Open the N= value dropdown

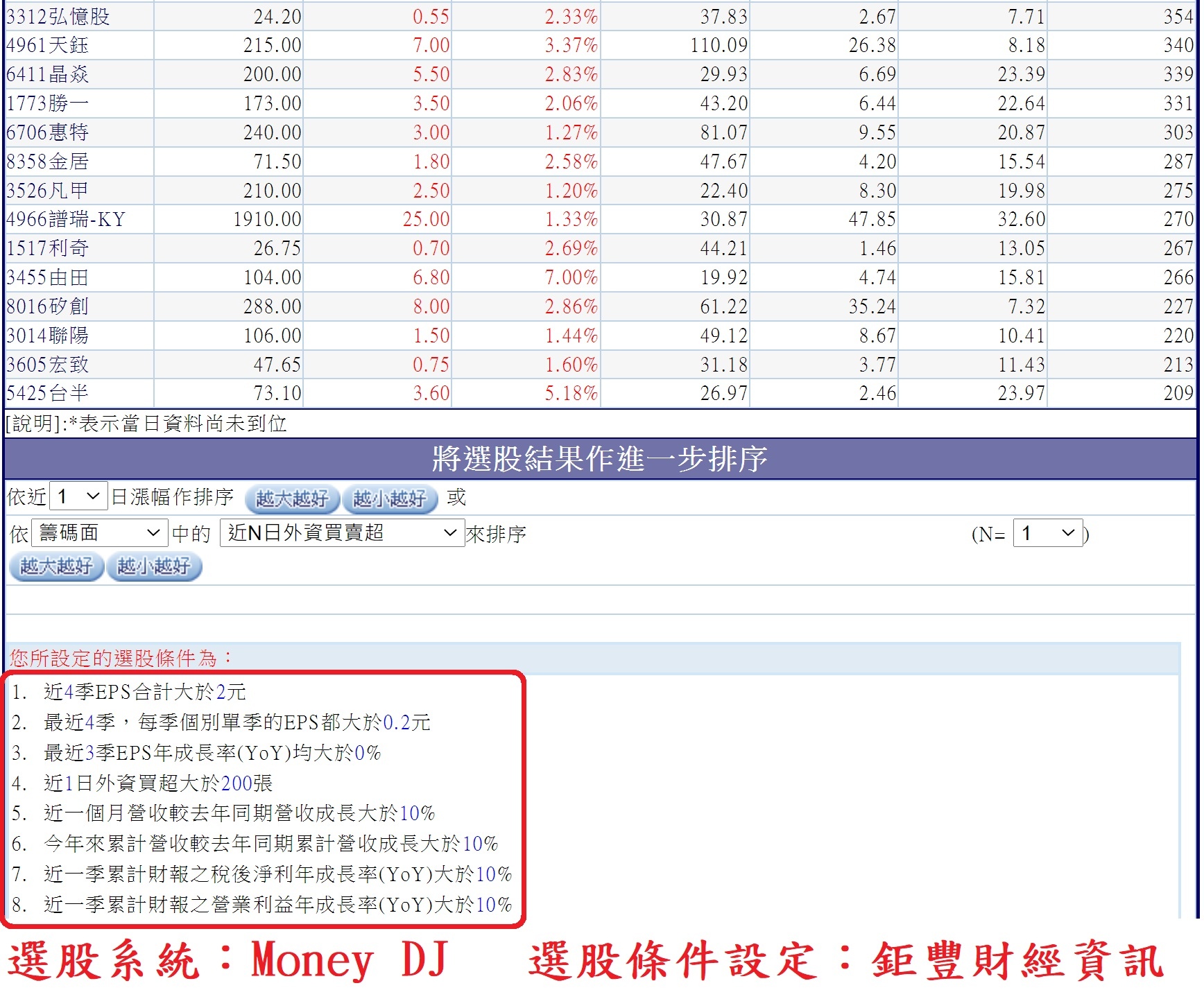coord(1047,534)
